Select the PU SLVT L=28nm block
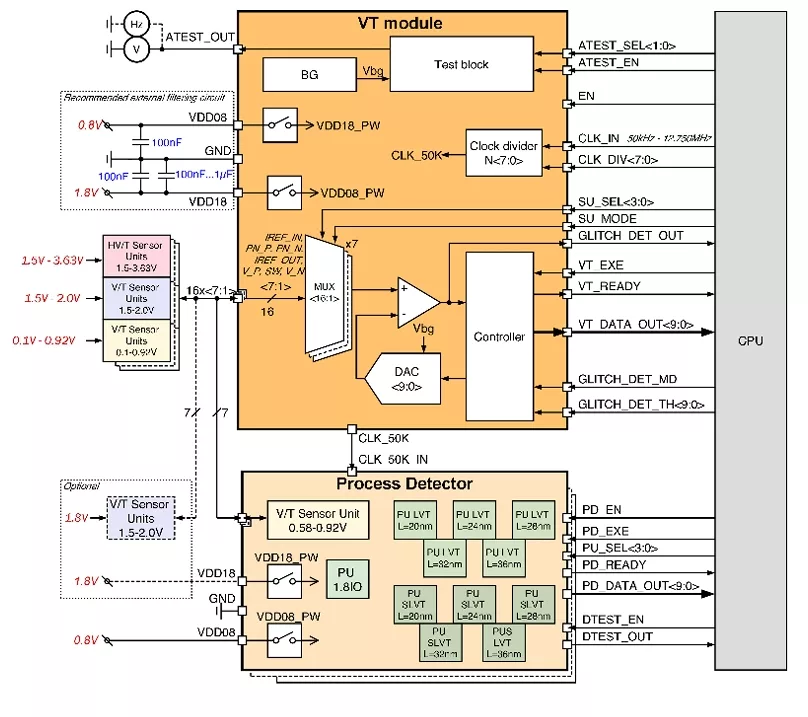The height and width of the screenshot is (717, 808). tap(533, 603)
